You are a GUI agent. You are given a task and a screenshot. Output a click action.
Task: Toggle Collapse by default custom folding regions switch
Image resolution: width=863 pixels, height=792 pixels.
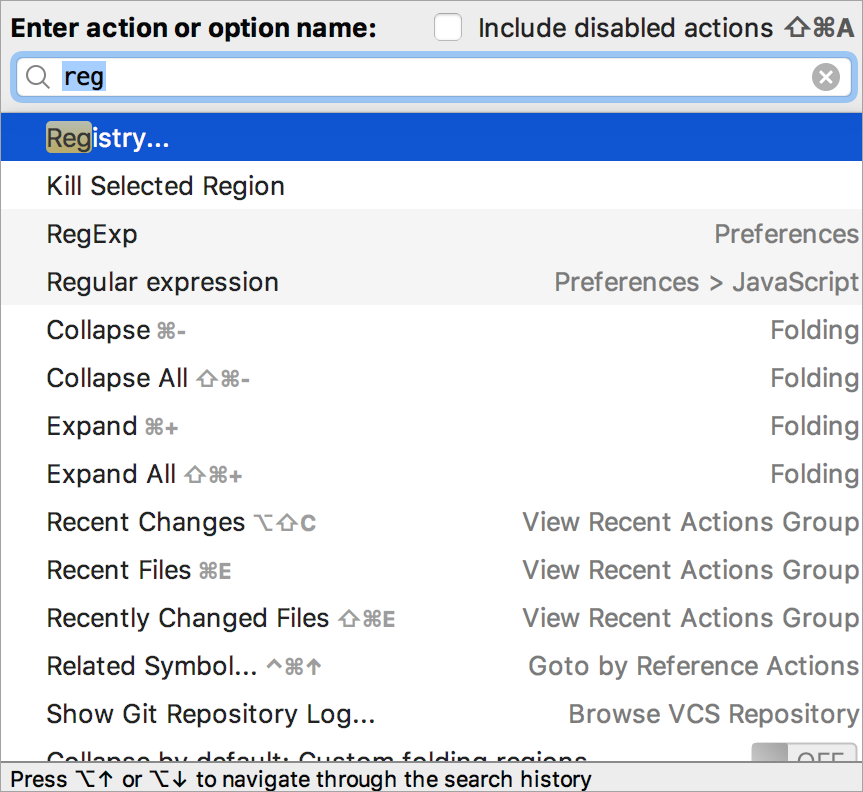[804, 753]
